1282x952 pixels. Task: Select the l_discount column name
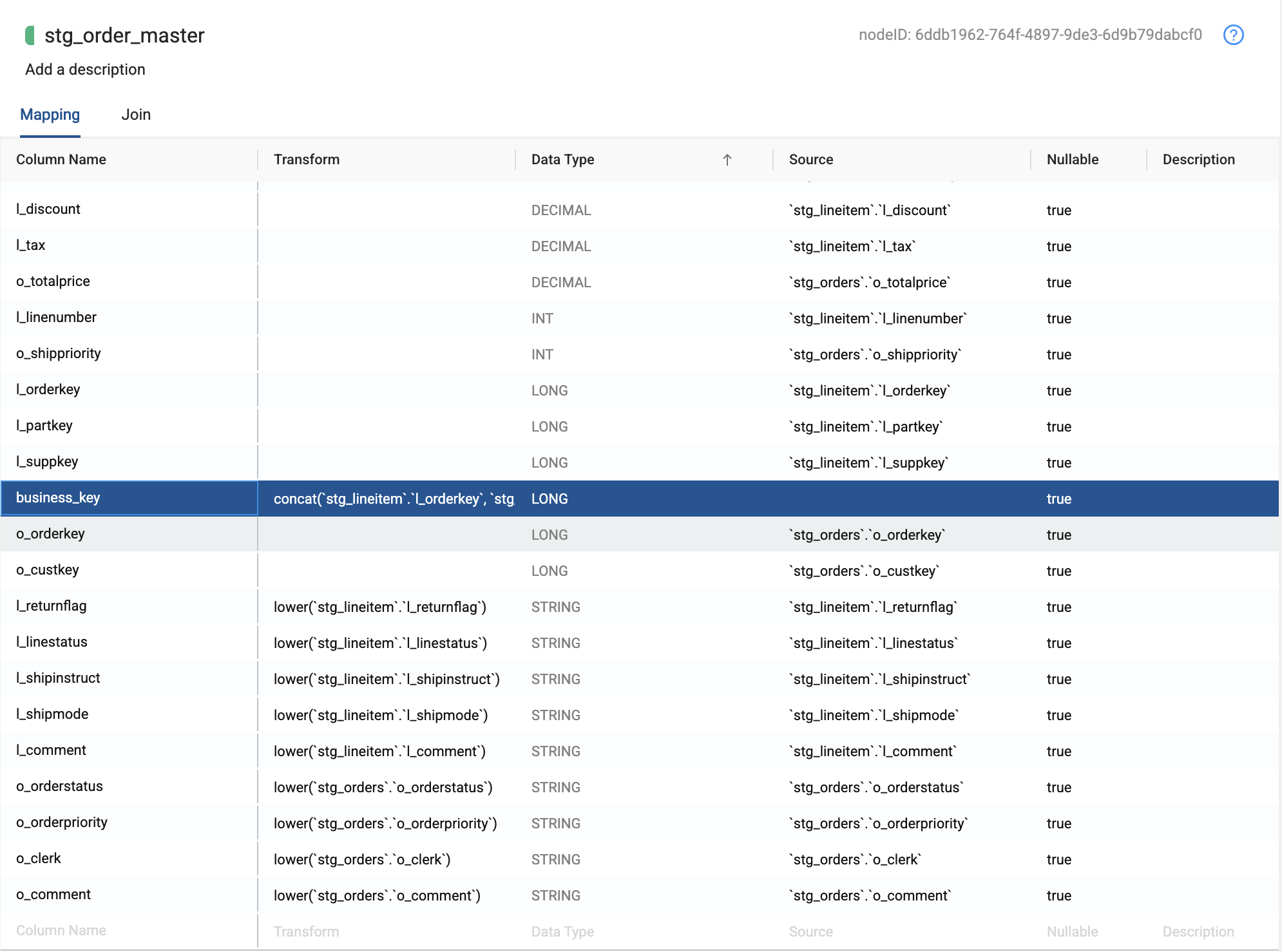pyautogui.click(x=48, y=209)
